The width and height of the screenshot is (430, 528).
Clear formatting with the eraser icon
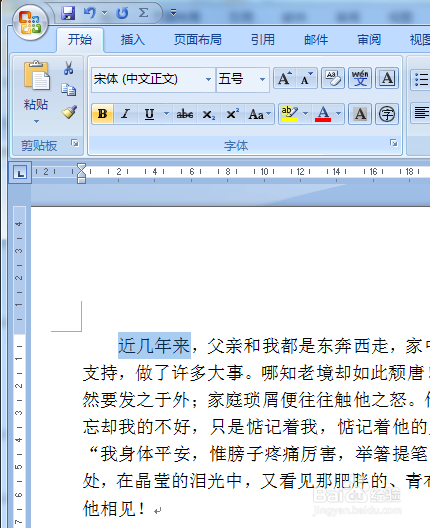pyautogui.click(x=333, y=79)
